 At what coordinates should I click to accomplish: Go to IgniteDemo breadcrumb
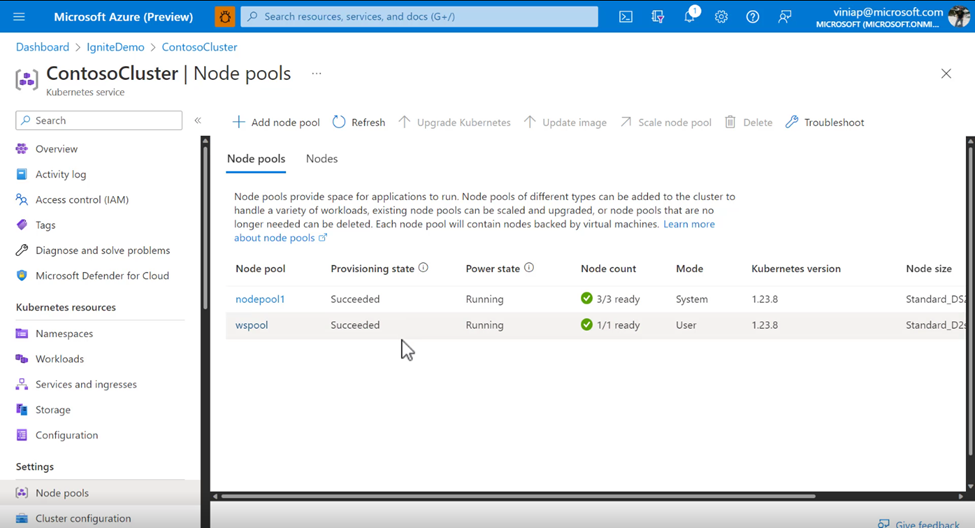pos(115,47)
